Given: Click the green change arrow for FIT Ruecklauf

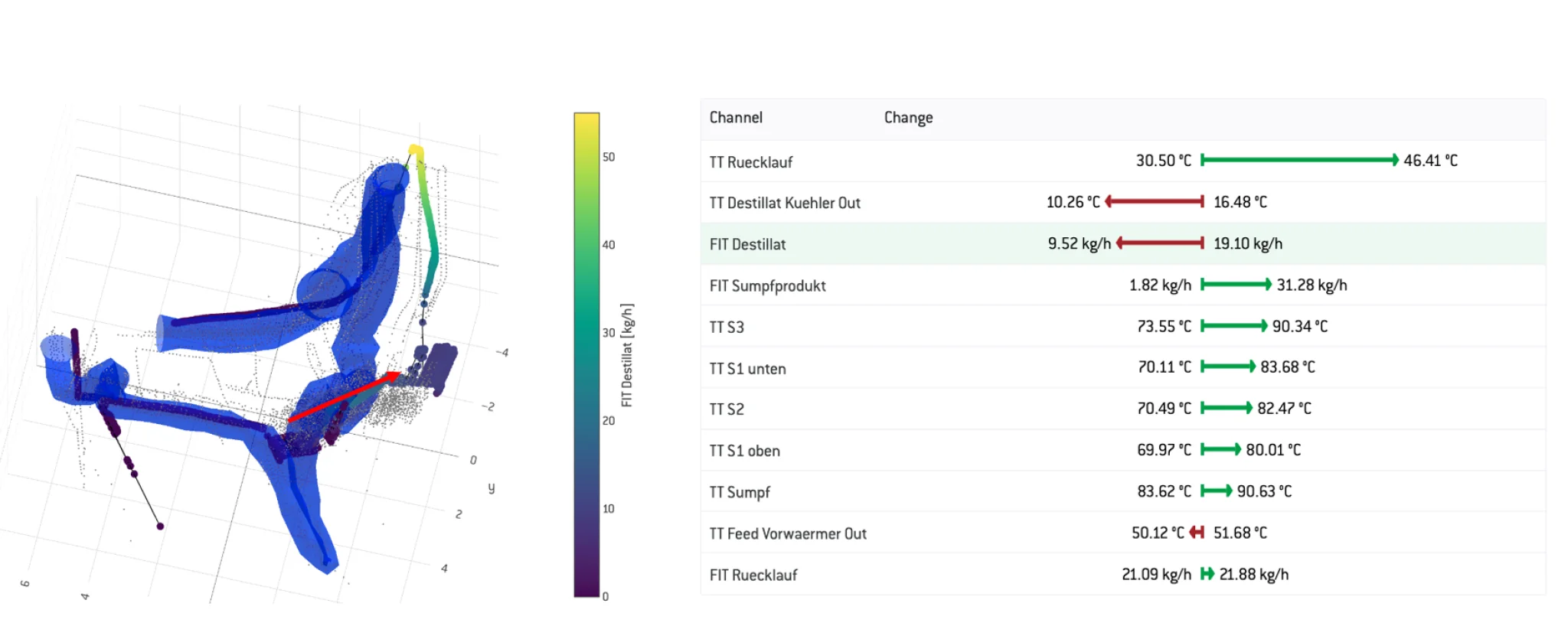Looking at the screenshot, I should click(1207, 573).
